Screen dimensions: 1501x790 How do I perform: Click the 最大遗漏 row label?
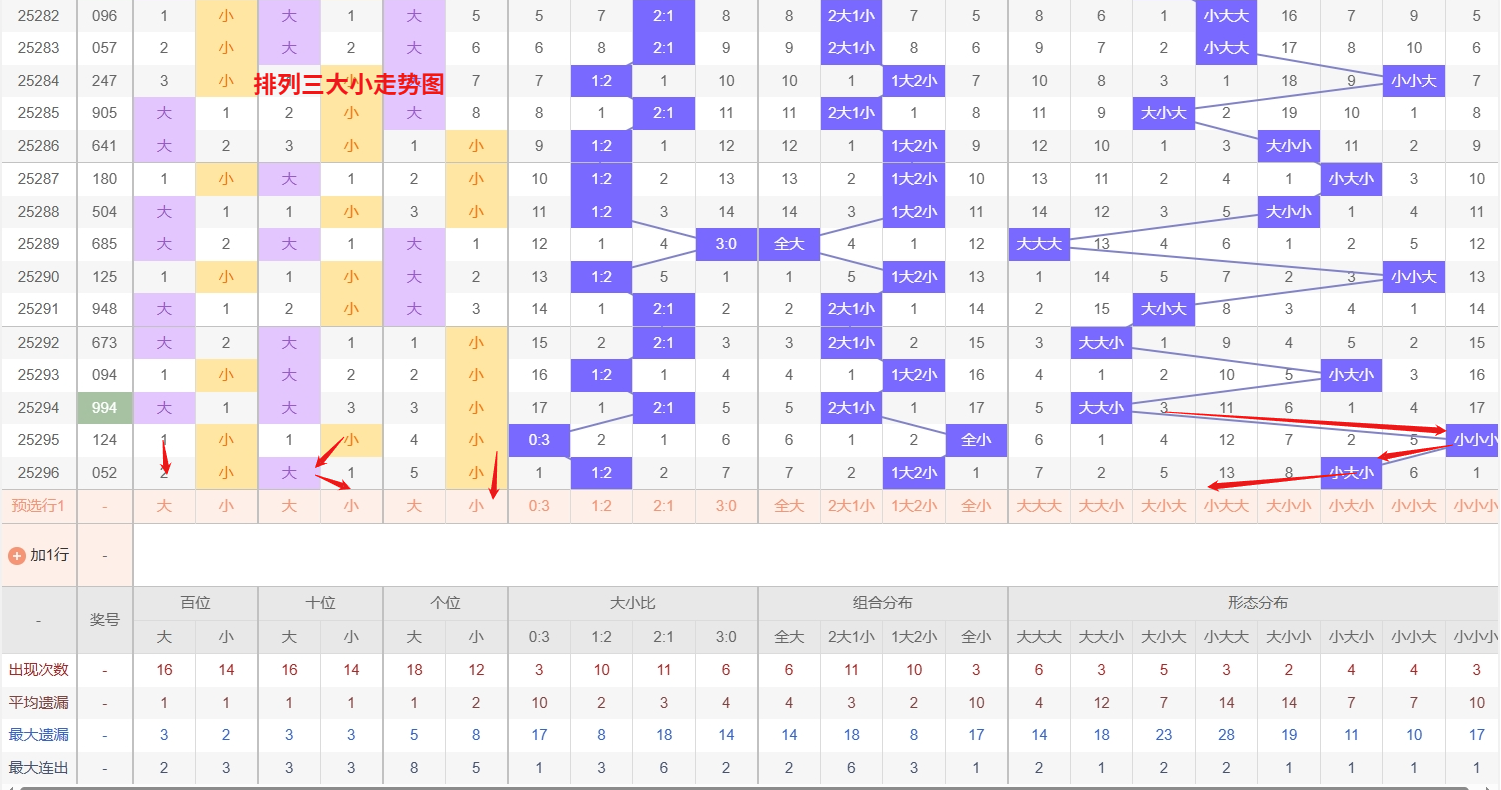pyautogui.click(x=39, y=735)
